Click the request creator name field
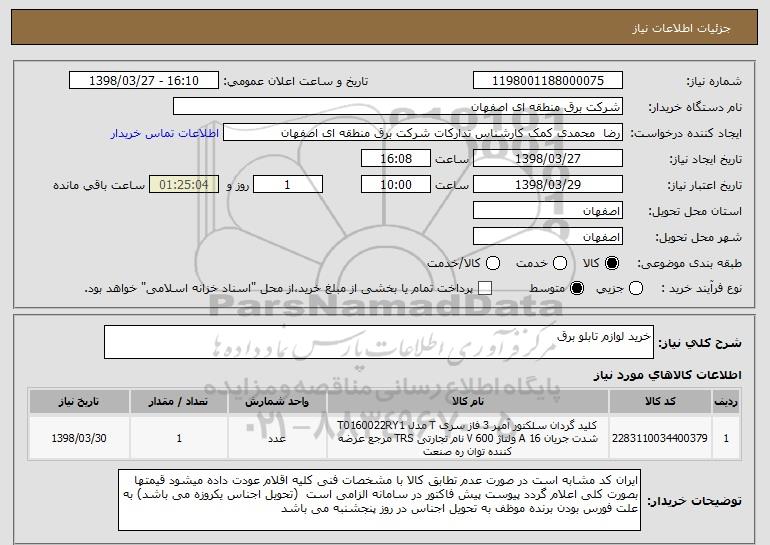The width and height of the screenshot is (770, 545). coord(423,133)
